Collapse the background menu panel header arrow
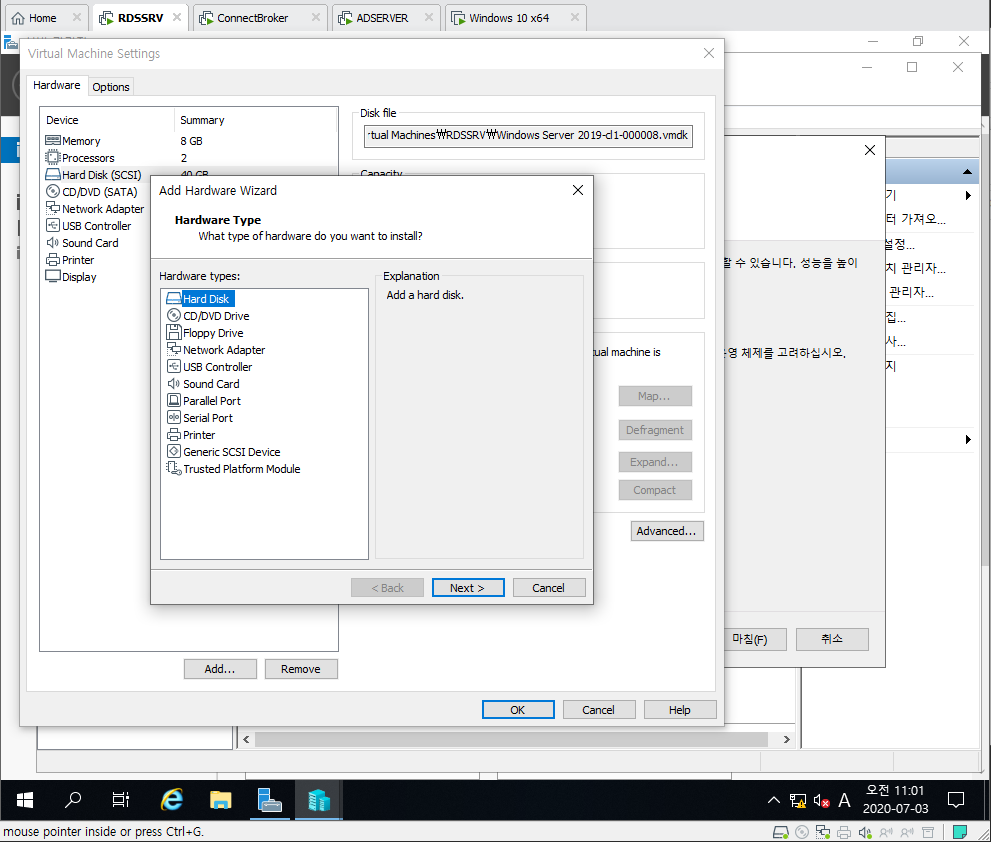 (967, 171)
